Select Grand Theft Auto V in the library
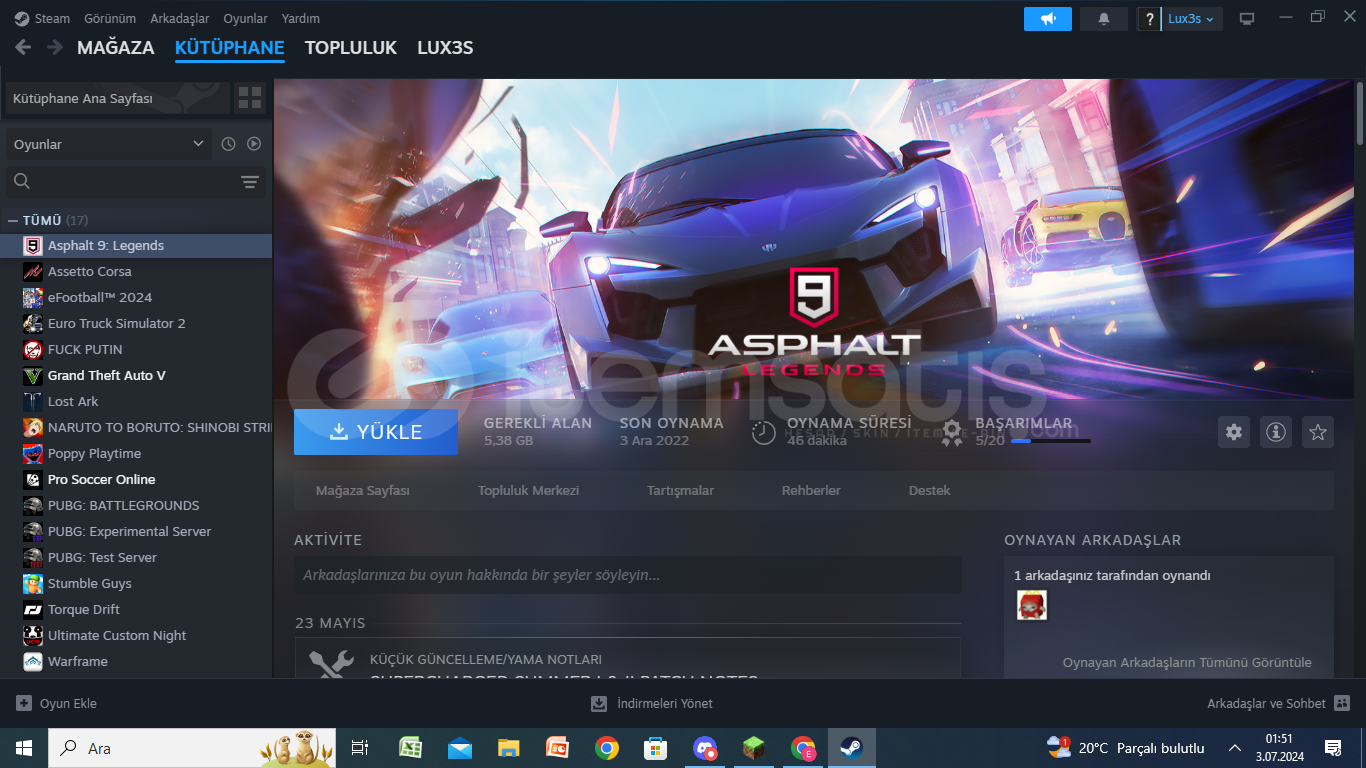This screenshot has height=768, width=1366. pyautogui.click(x=106, y=376)
